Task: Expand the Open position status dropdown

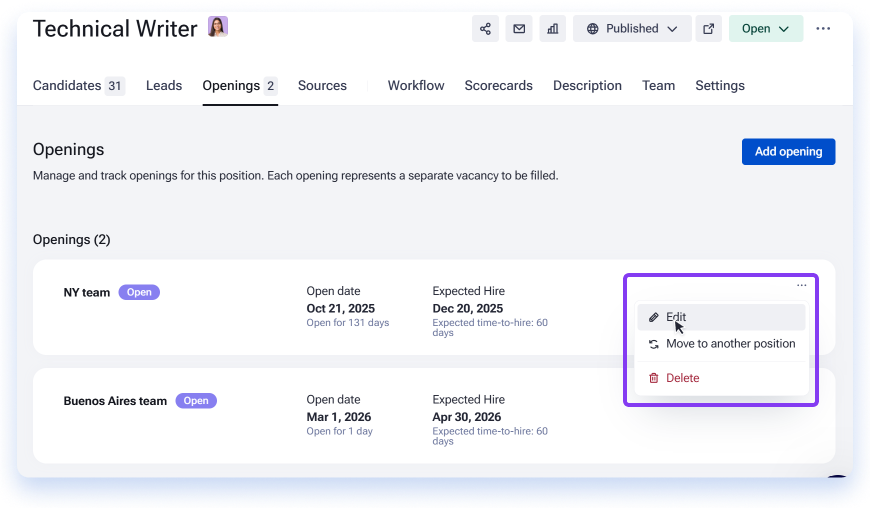Action: click(x=766, y=29)
